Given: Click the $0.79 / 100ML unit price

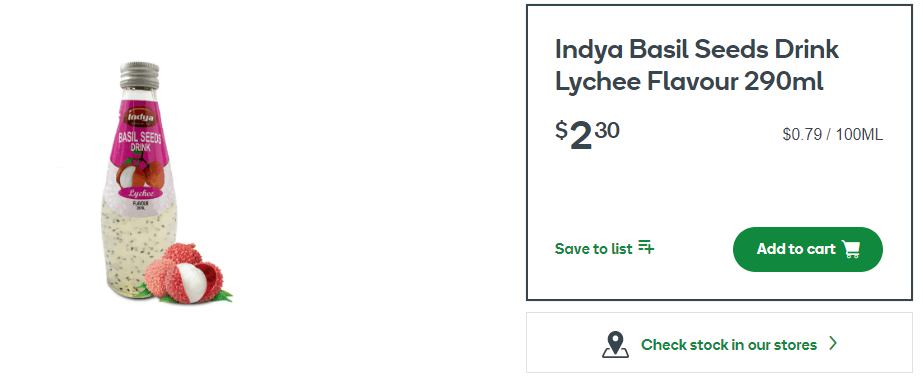Looking at the screenshot, I should pos(832,135).
